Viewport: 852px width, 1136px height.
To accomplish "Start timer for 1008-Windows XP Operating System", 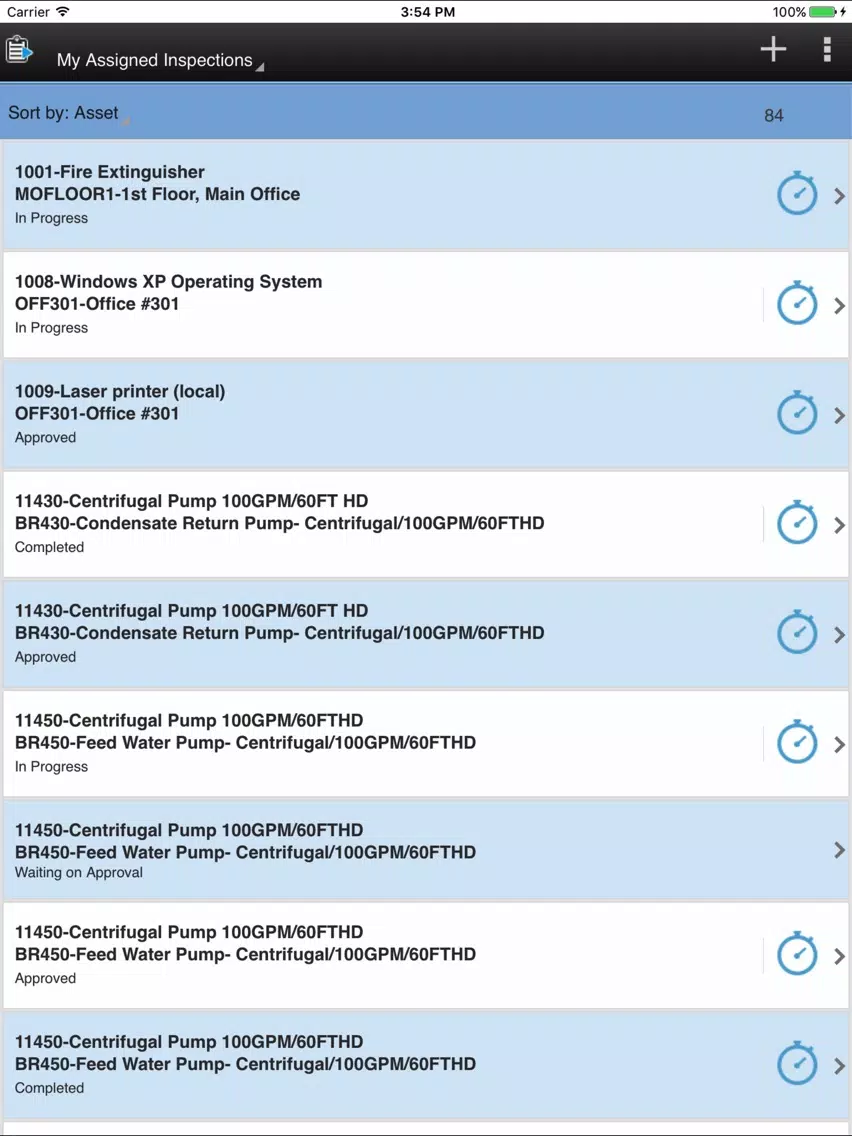I will coord(797,304).
